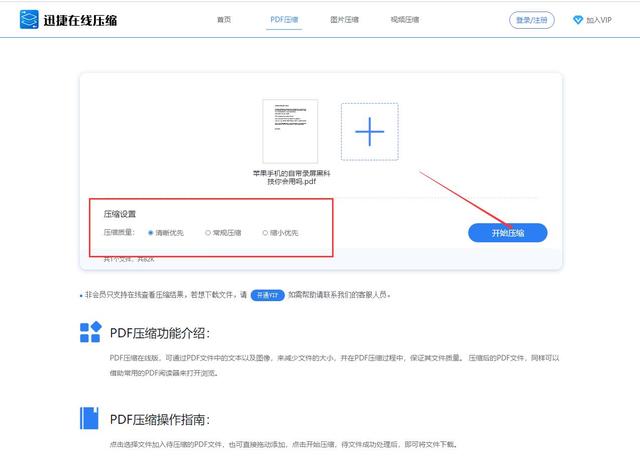Start compression with the 开始压缩 button
Image resolution: width=640 pixels, height=459 pixels.
point(507,233)
